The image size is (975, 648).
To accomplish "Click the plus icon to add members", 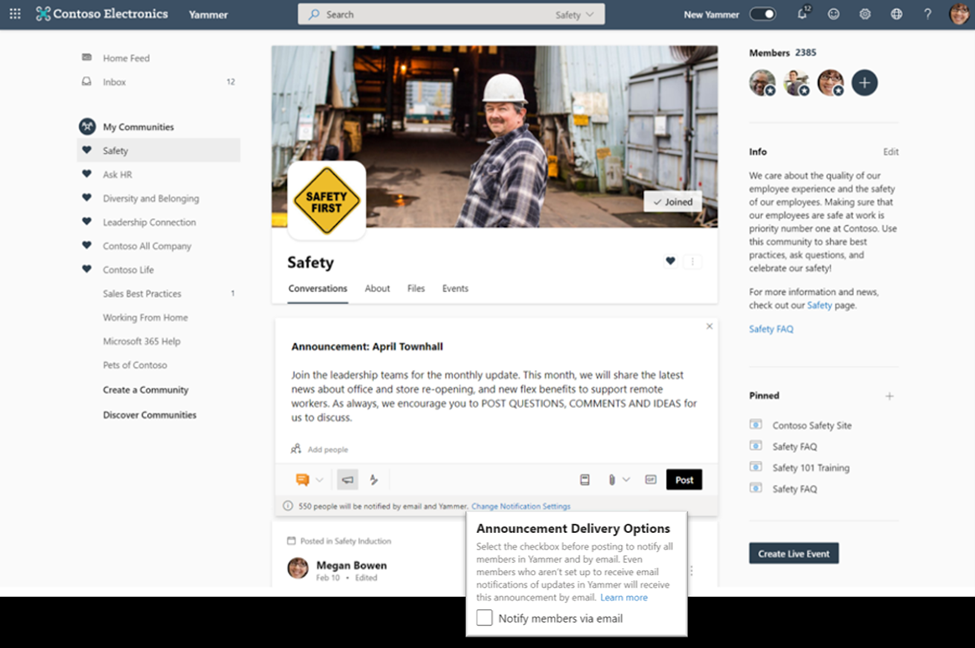I will (865, 83).
